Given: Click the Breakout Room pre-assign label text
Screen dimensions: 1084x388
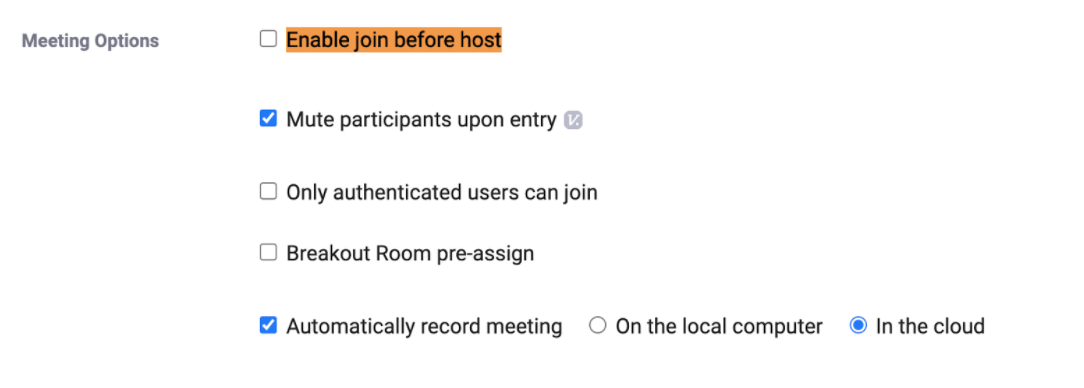Looking at the screenshot, I should 411,254.
